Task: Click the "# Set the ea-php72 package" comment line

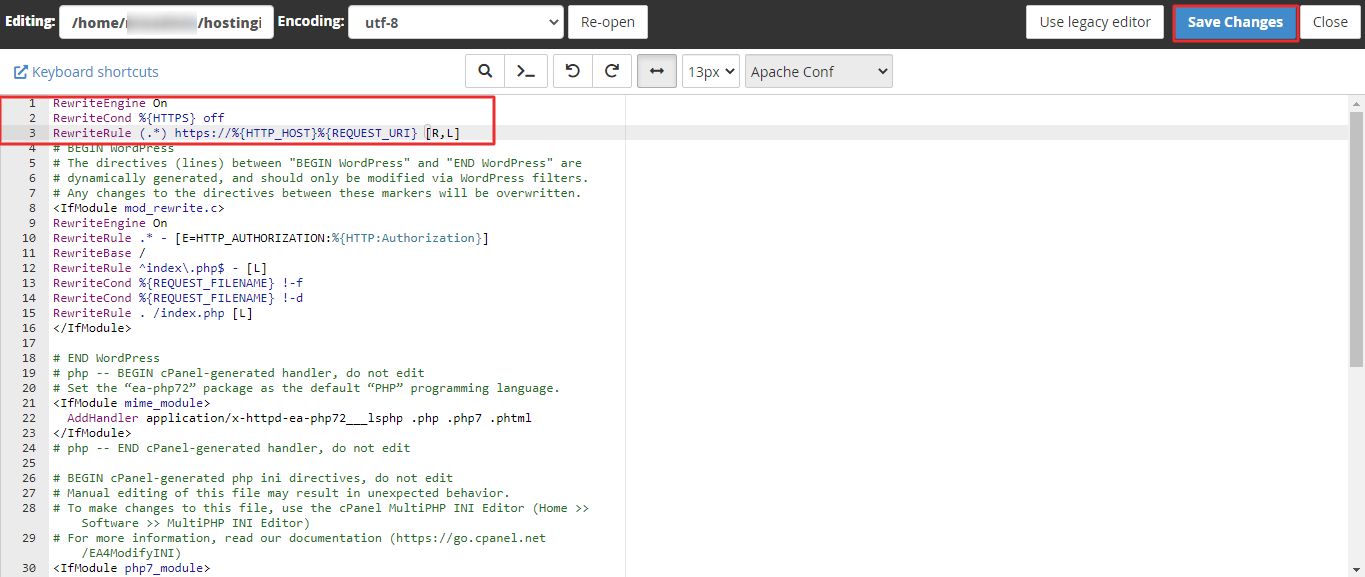Action: [307, 388]
